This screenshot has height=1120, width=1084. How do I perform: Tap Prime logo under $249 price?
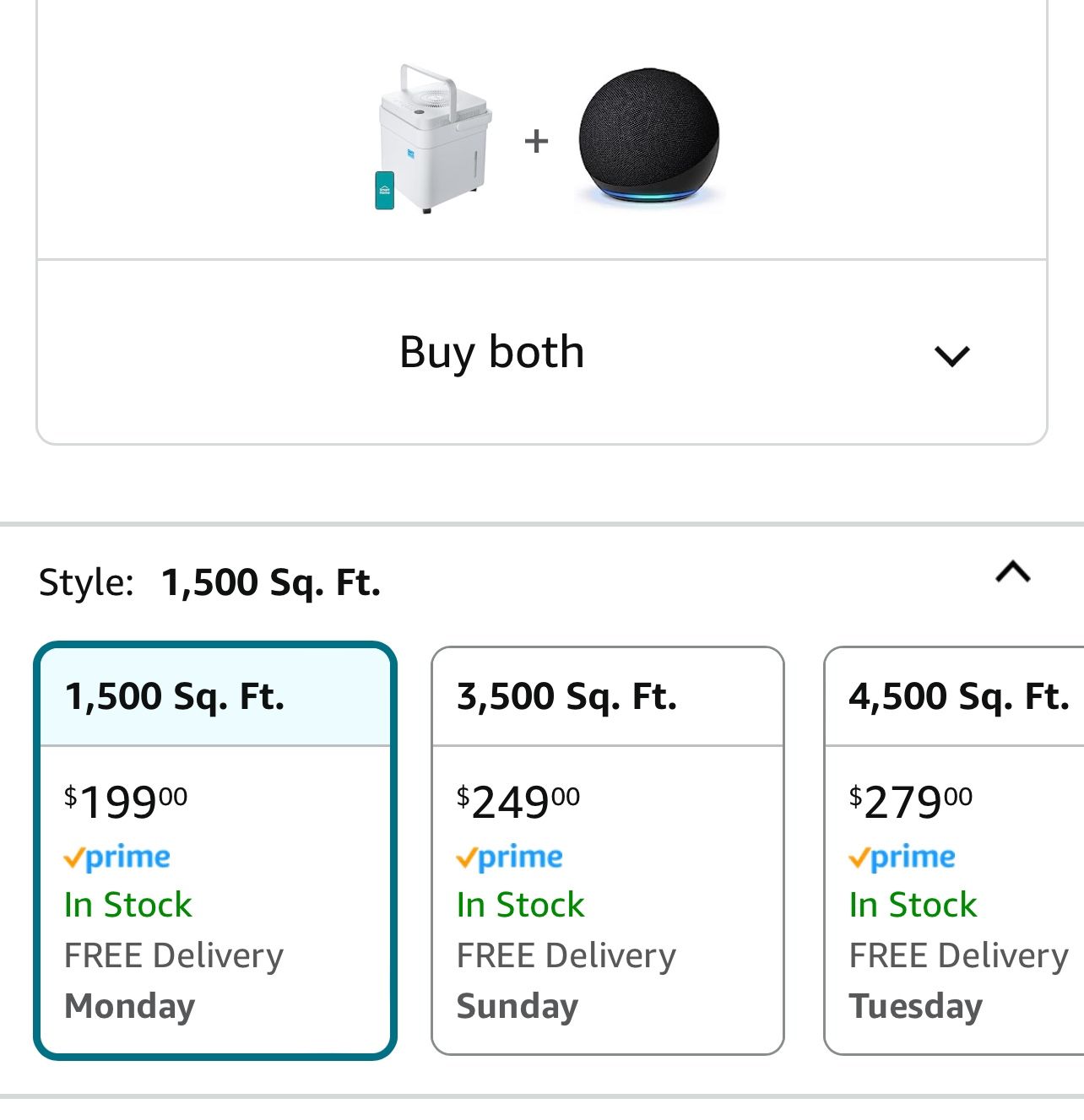point(510,858)
